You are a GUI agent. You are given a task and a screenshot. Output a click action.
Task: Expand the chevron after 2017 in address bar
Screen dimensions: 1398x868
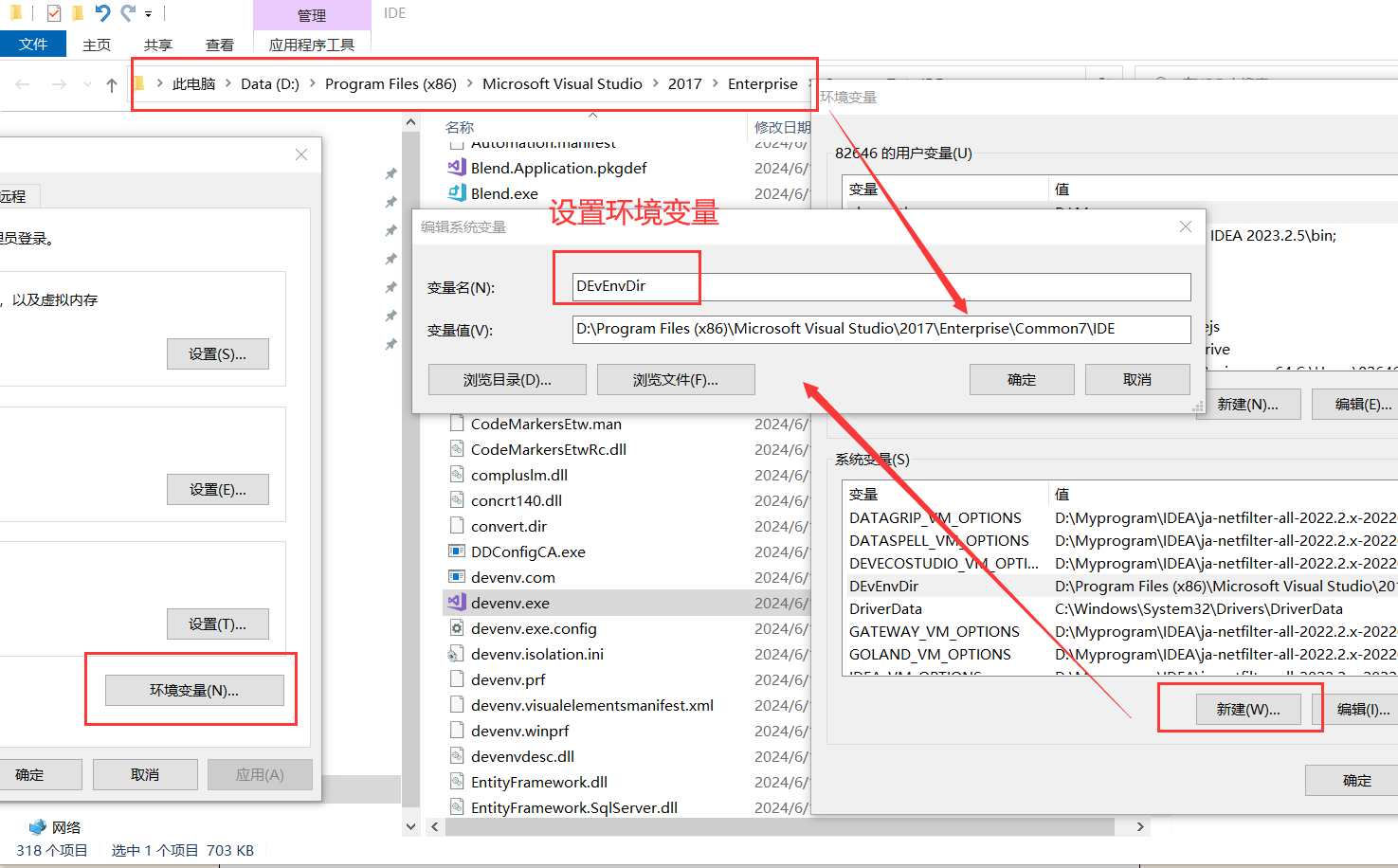tap(715, 83)
